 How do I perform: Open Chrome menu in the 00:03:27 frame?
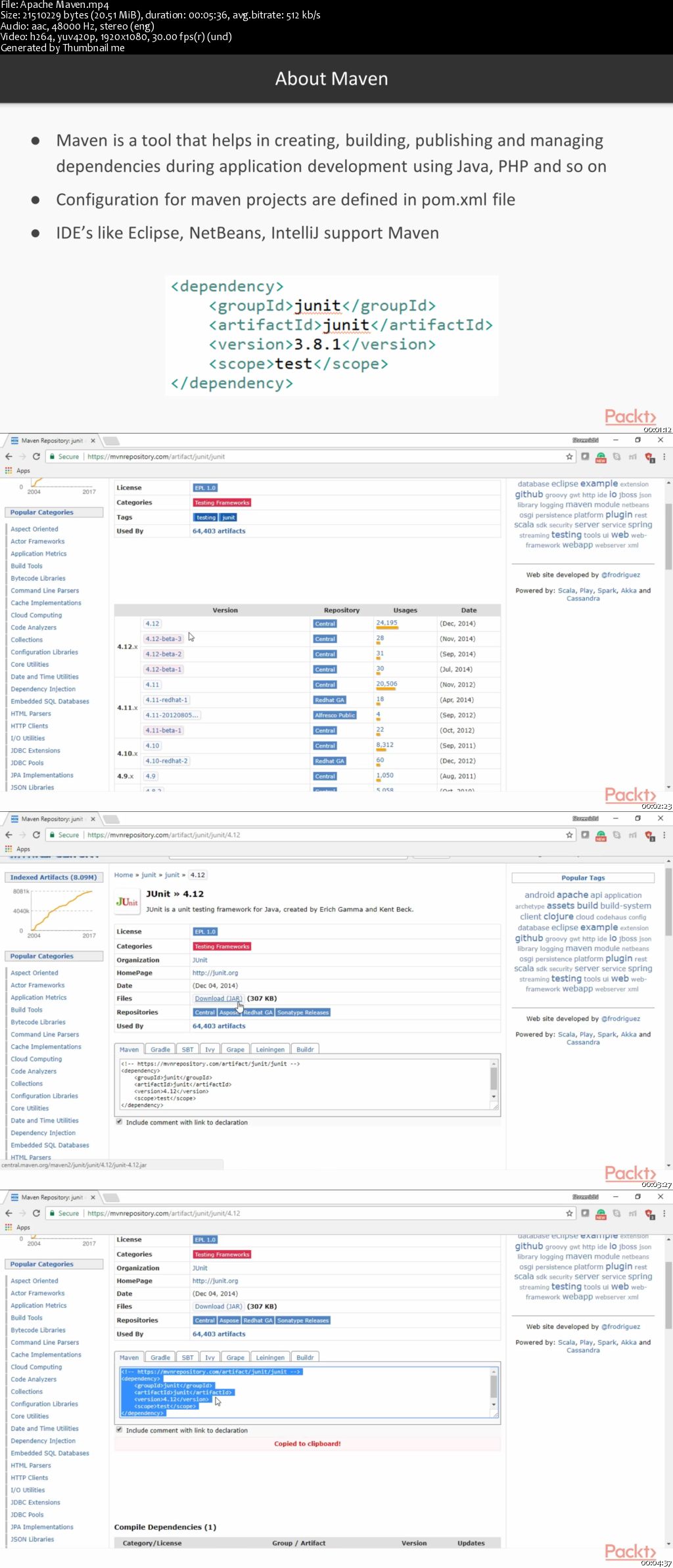[x=664, y=835]
